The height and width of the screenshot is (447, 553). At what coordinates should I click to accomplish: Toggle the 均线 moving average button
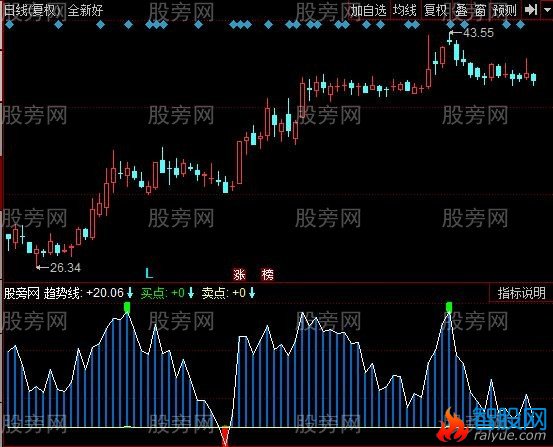(x=405, y=11)
